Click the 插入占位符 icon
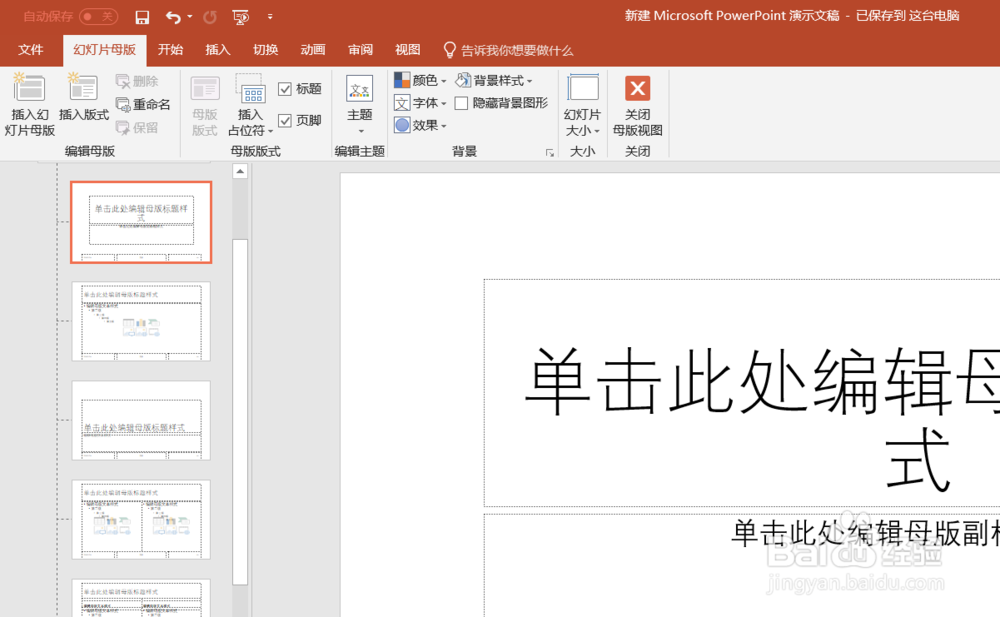This screenshot has height=617, width=1000. [251, 89]
